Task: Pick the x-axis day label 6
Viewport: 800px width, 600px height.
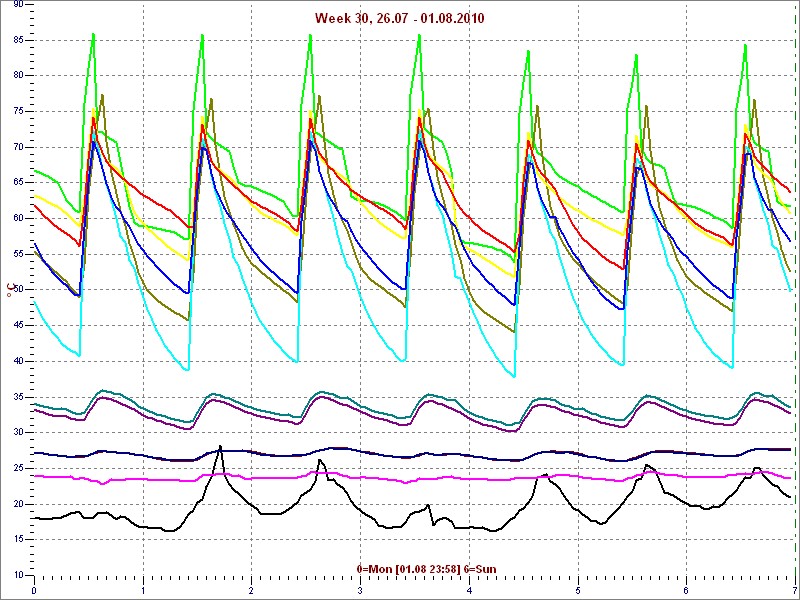Action: point(687,590)
